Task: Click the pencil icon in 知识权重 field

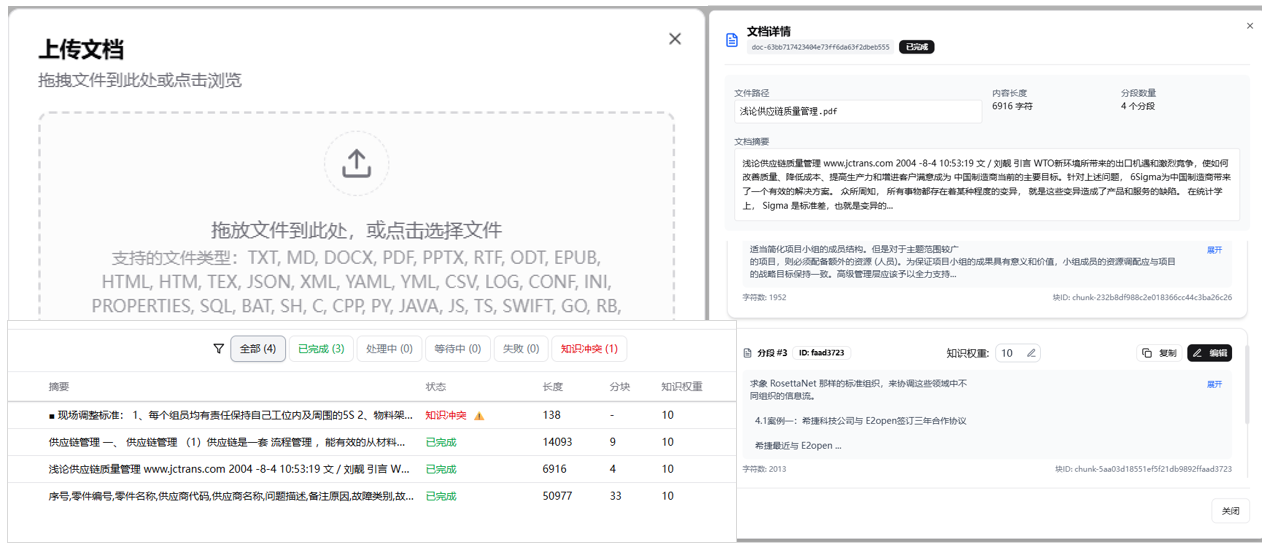Action: [x=1031, y=353]
